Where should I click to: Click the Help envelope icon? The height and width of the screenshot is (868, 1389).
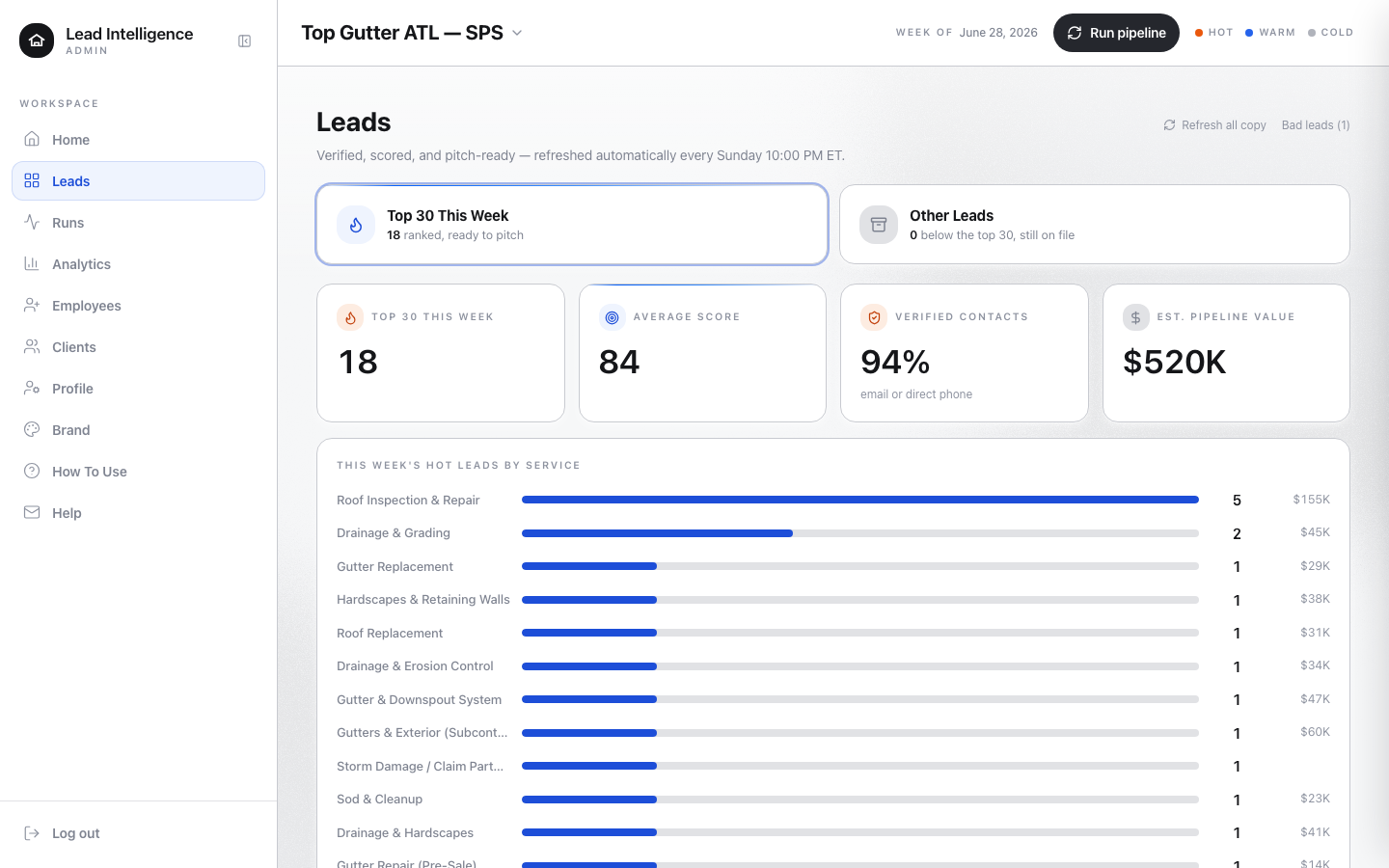32,512
